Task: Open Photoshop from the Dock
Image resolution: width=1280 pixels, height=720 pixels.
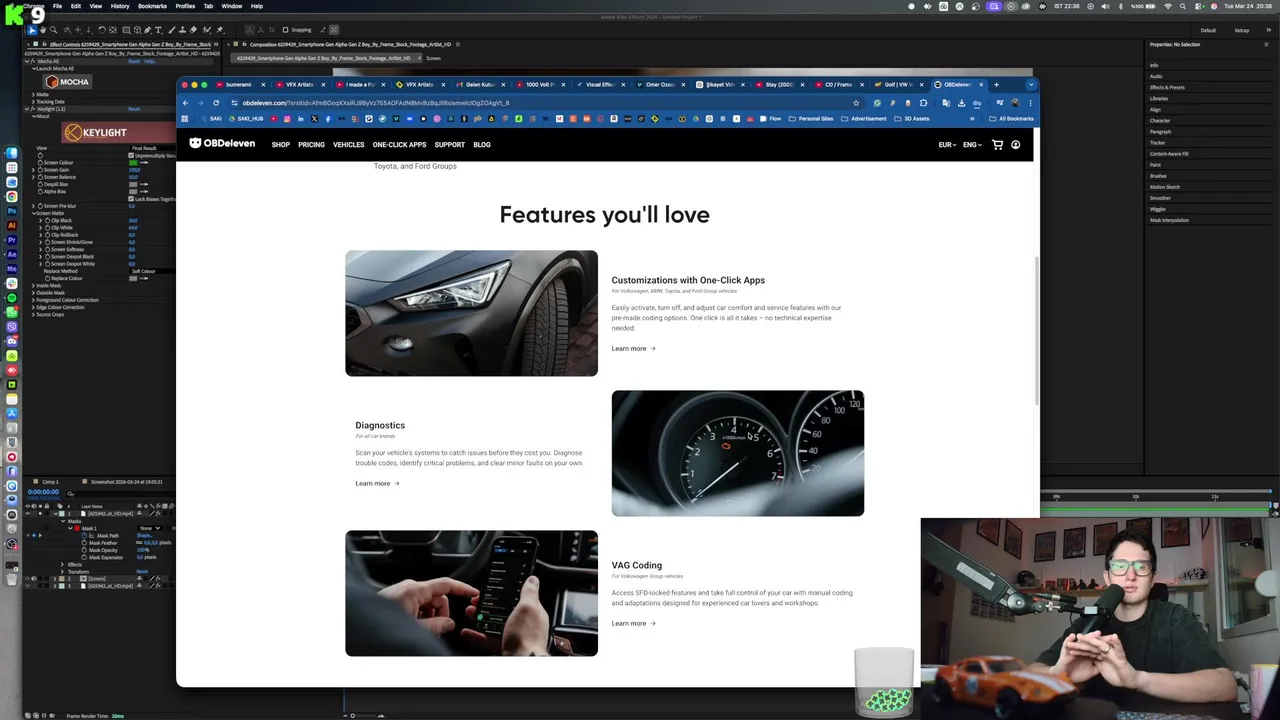Action: (12, 211)
